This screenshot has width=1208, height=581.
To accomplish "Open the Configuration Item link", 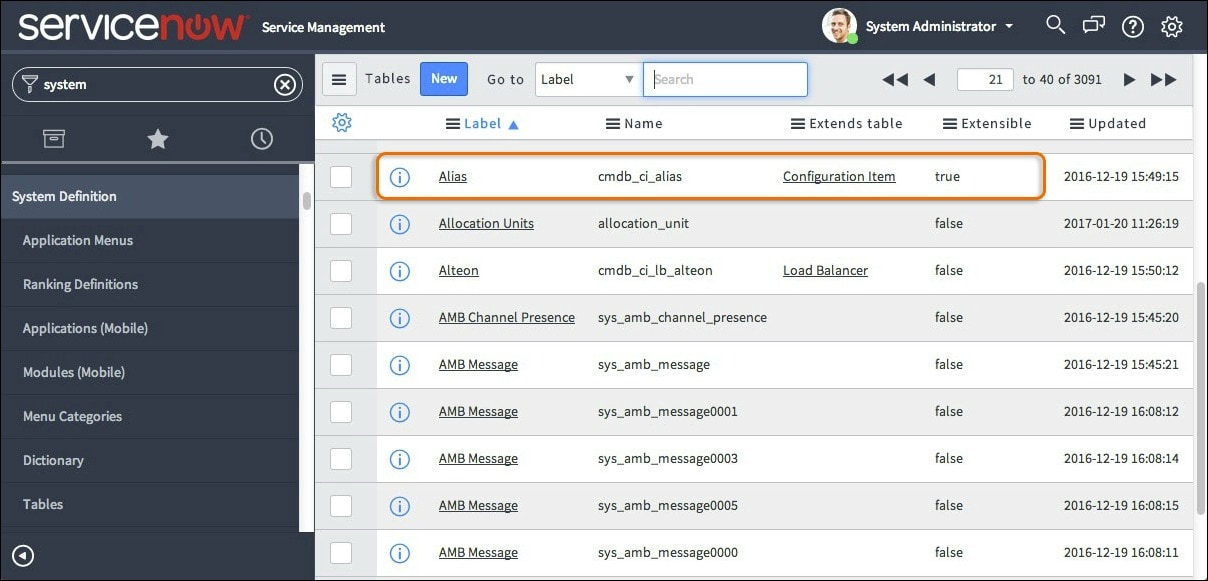I will pyautogui.click(x=839, y=177).
